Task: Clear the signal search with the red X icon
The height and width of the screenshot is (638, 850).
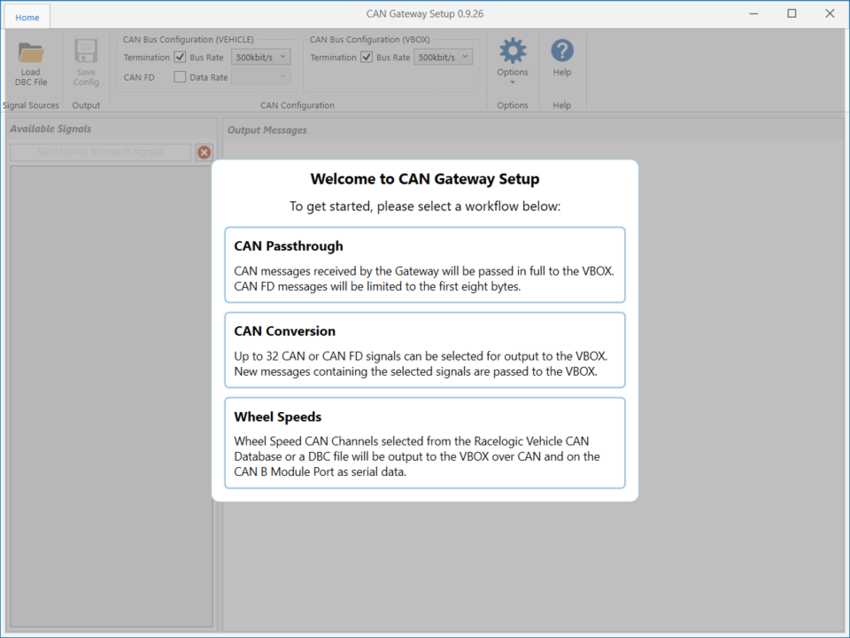Action: pos(204,152)
